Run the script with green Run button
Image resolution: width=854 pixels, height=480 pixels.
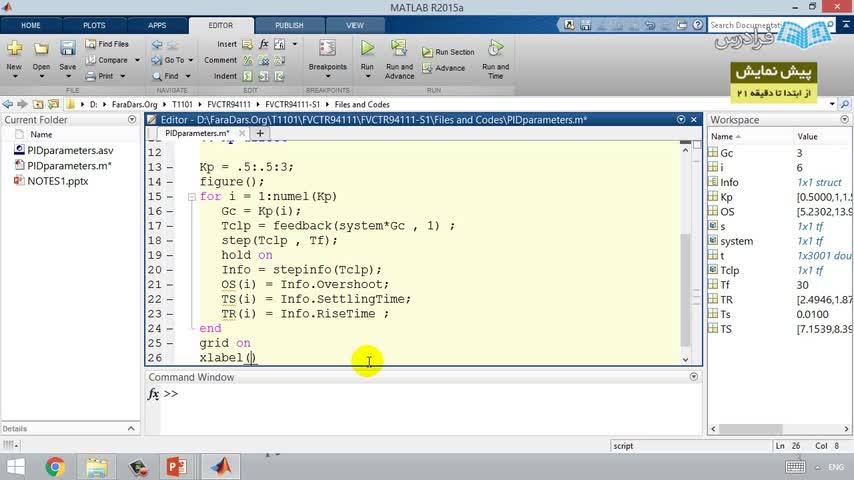pos(368,48)
